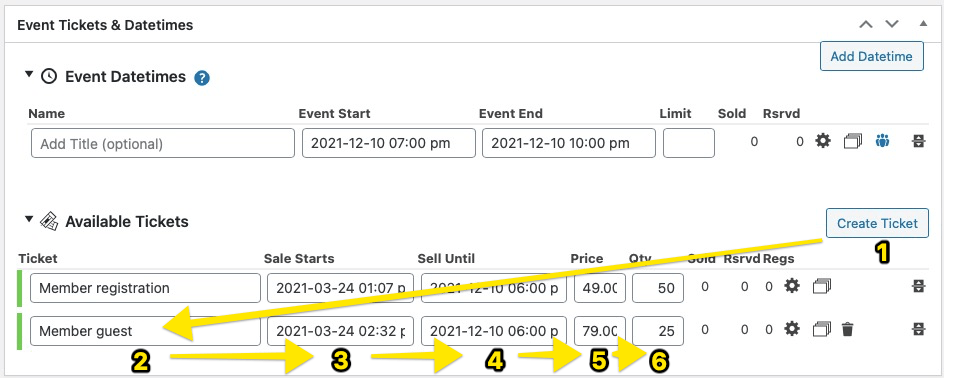Focus the datetime Add Title field
Screen dimensions: 964x378
point(163,143)
